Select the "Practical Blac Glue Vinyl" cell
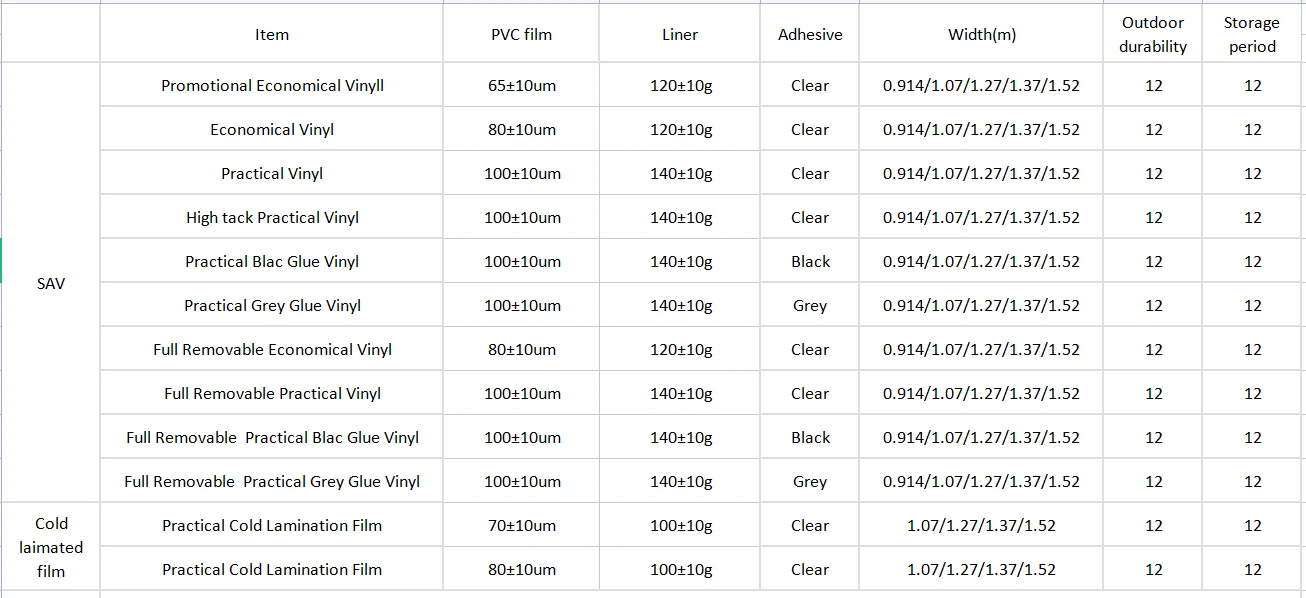 [x=272, y=262]
